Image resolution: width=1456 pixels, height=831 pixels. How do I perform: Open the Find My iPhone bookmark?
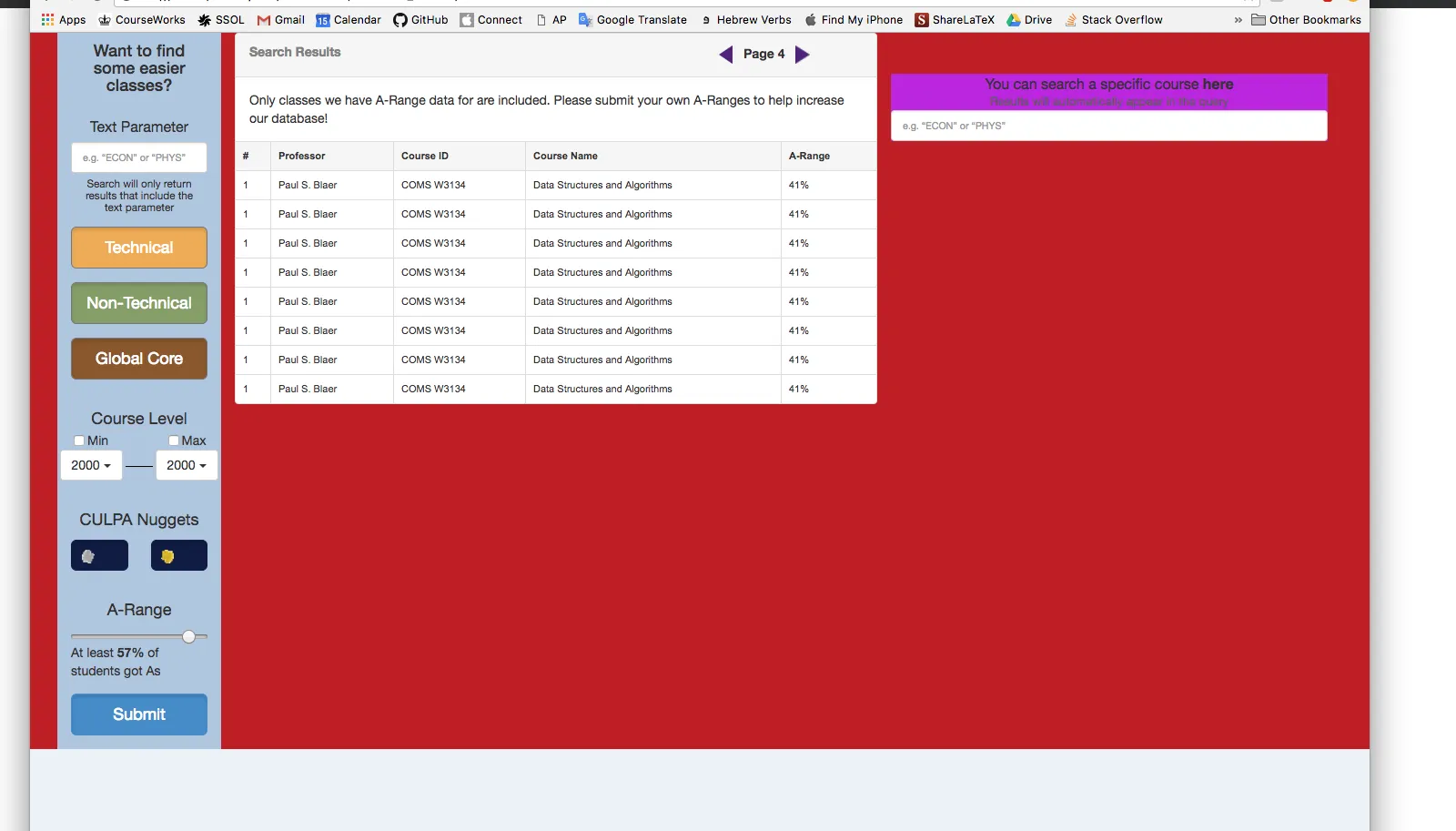(x=854, y=19)
